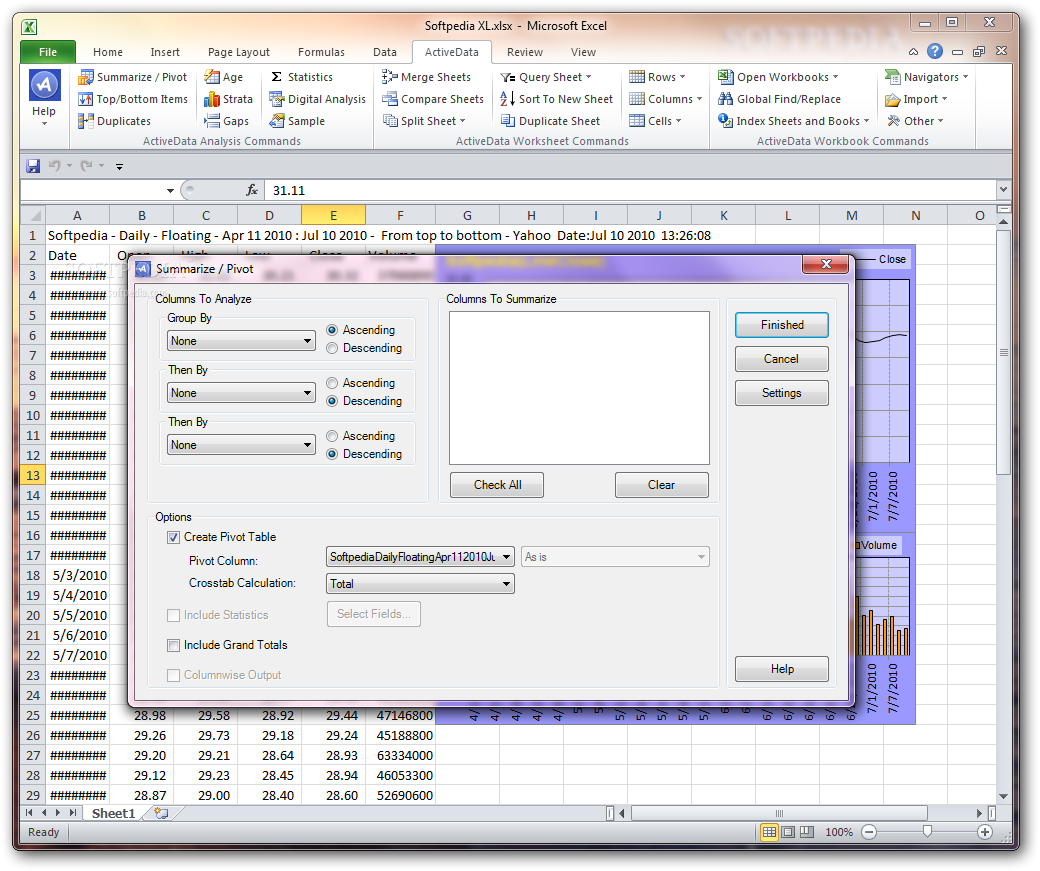Open the Statistics command

[x=301, y=77]
